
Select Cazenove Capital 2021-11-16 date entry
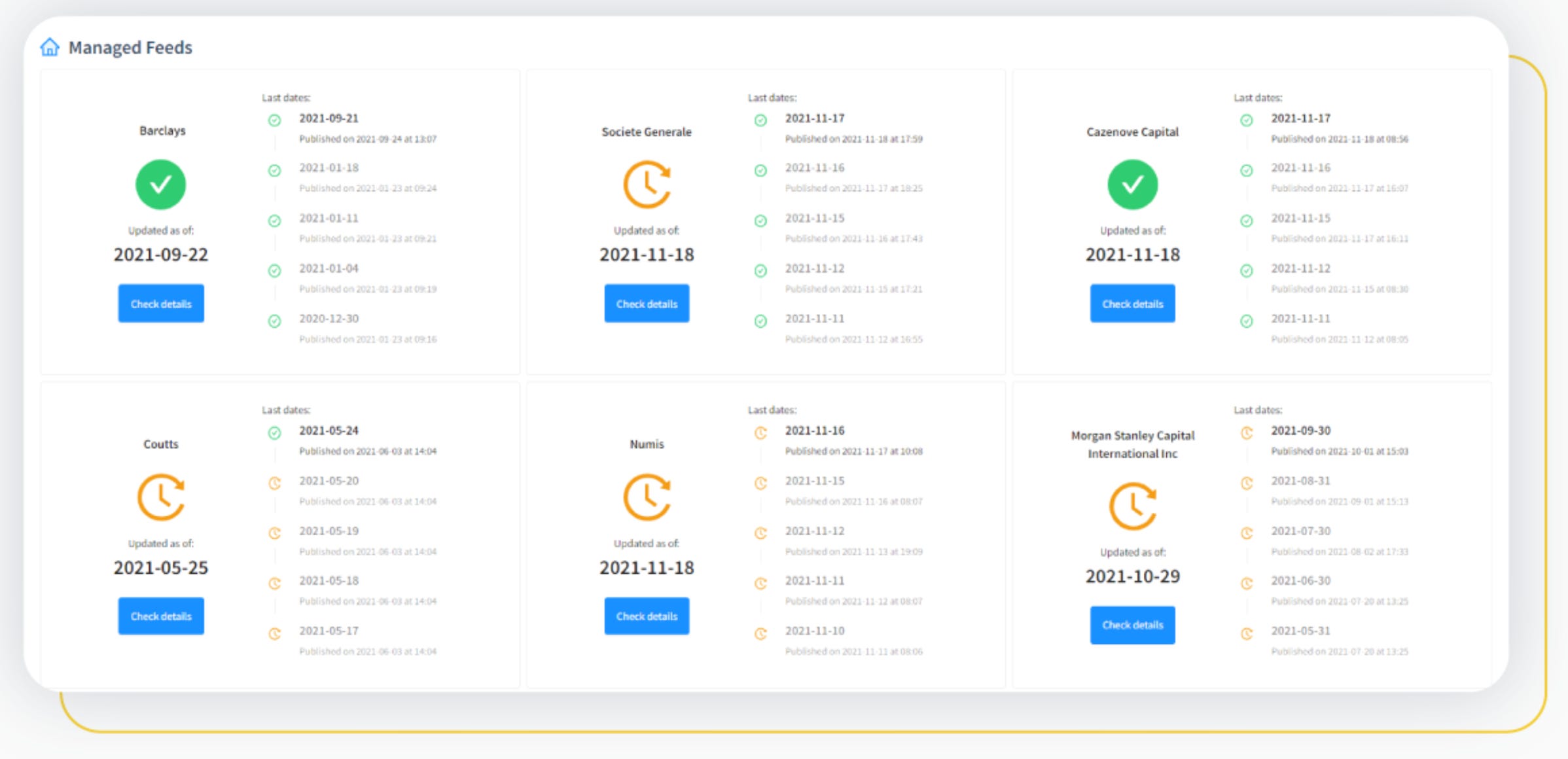coord(1300,168)
